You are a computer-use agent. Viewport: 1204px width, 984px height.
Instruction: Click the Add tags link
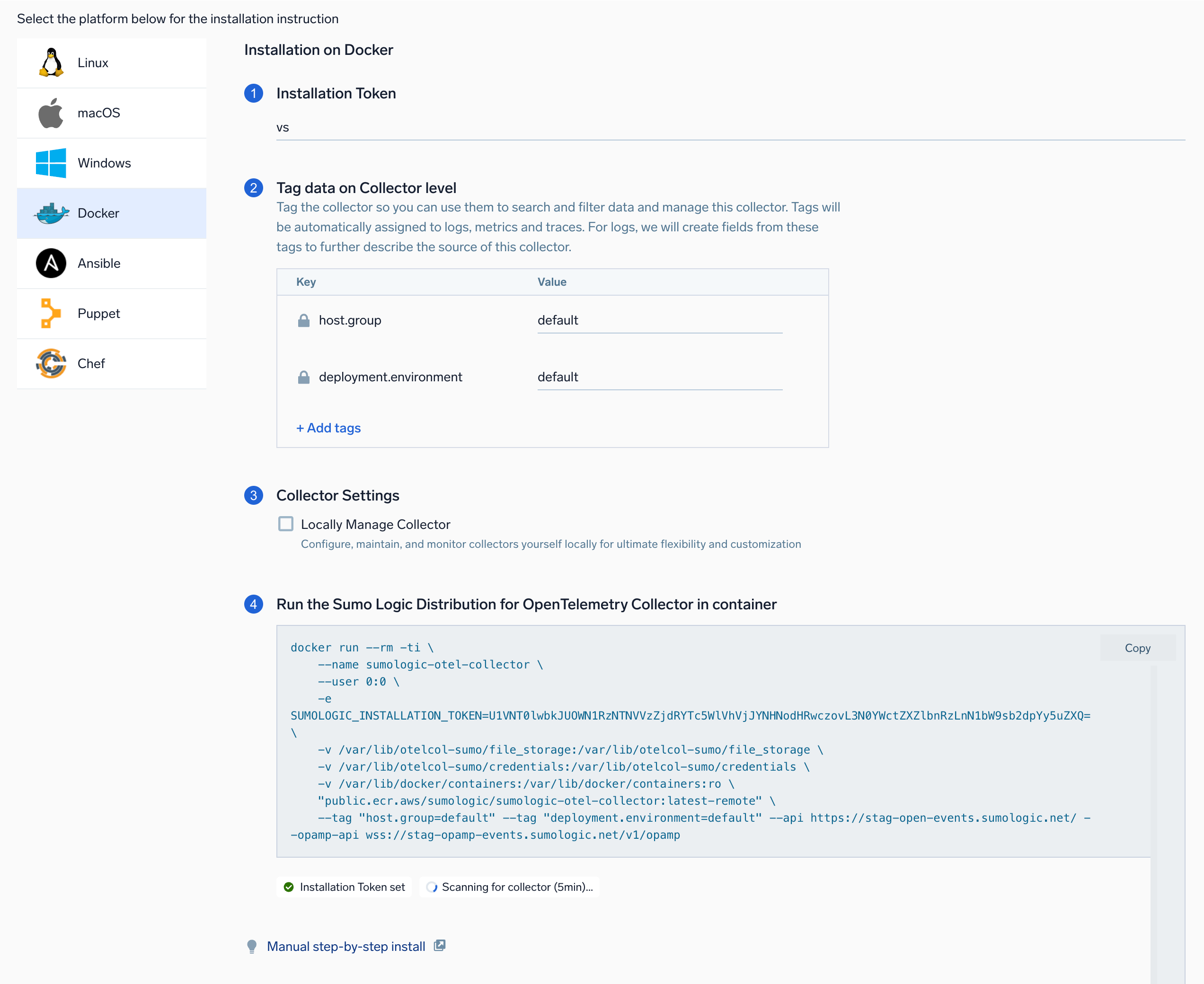click(x=328, y=428)
